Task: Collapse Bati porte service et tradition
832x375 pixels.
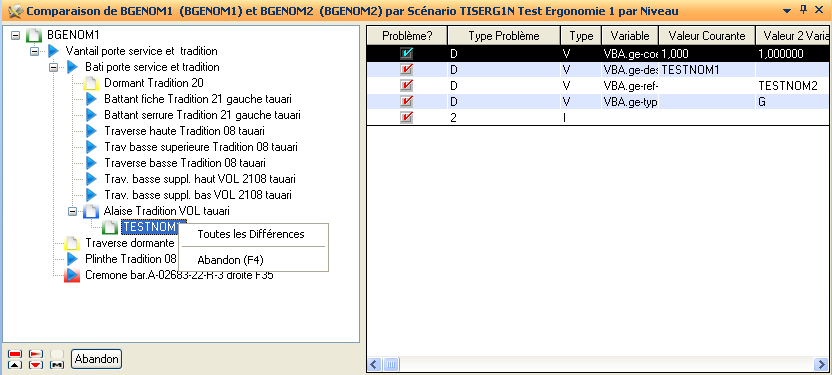Action: [x=53, y=67]
